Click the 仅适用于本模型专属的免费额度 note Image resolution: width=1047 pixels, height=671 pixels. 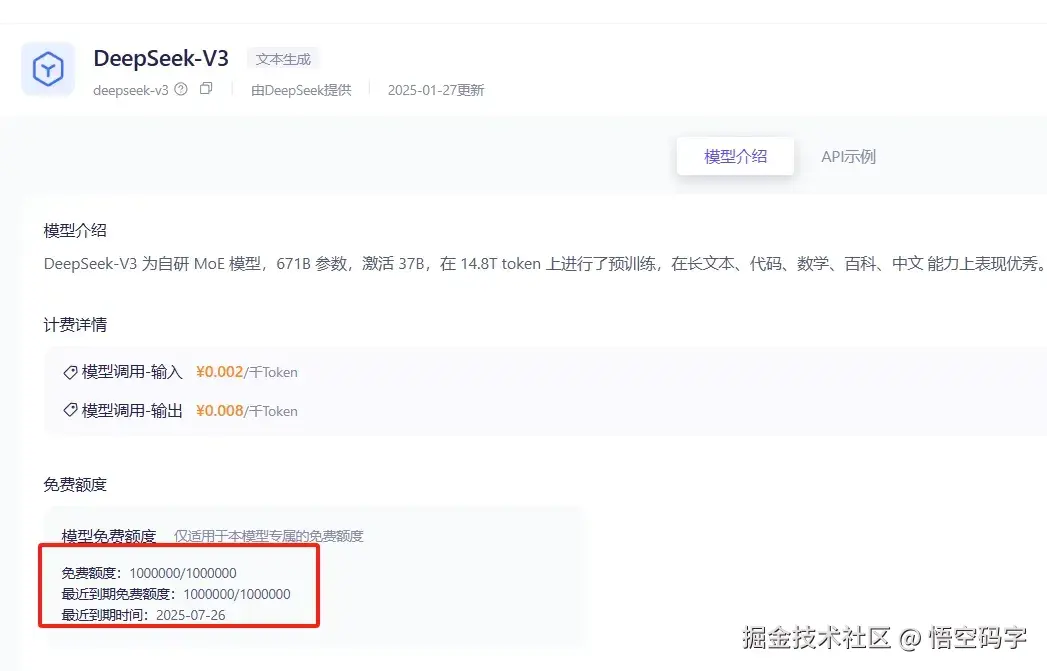(x=268, y=536)
